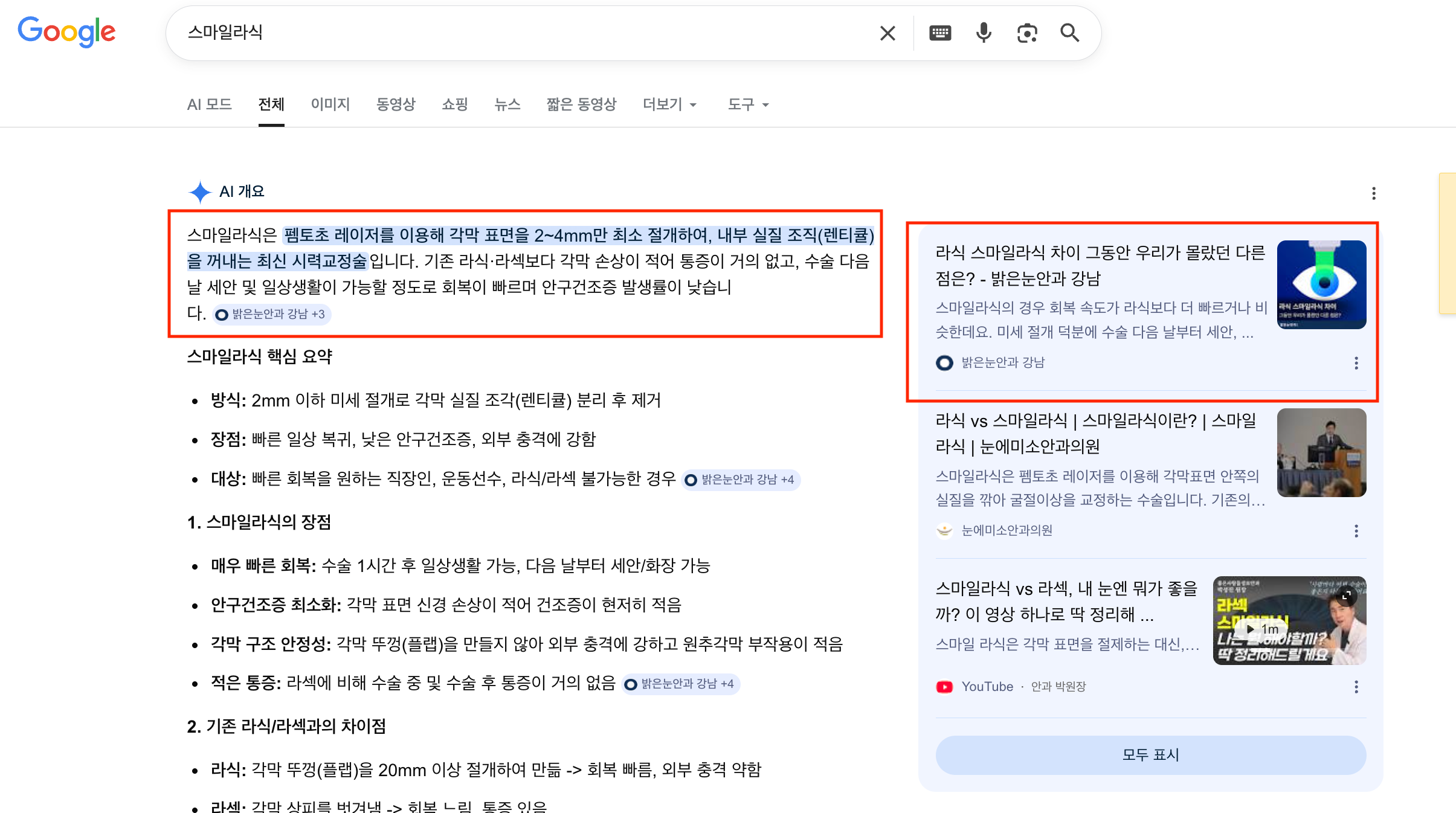Click the 눈에미소안과의원 source name
1456x813 pixels.
[1007, 531]
